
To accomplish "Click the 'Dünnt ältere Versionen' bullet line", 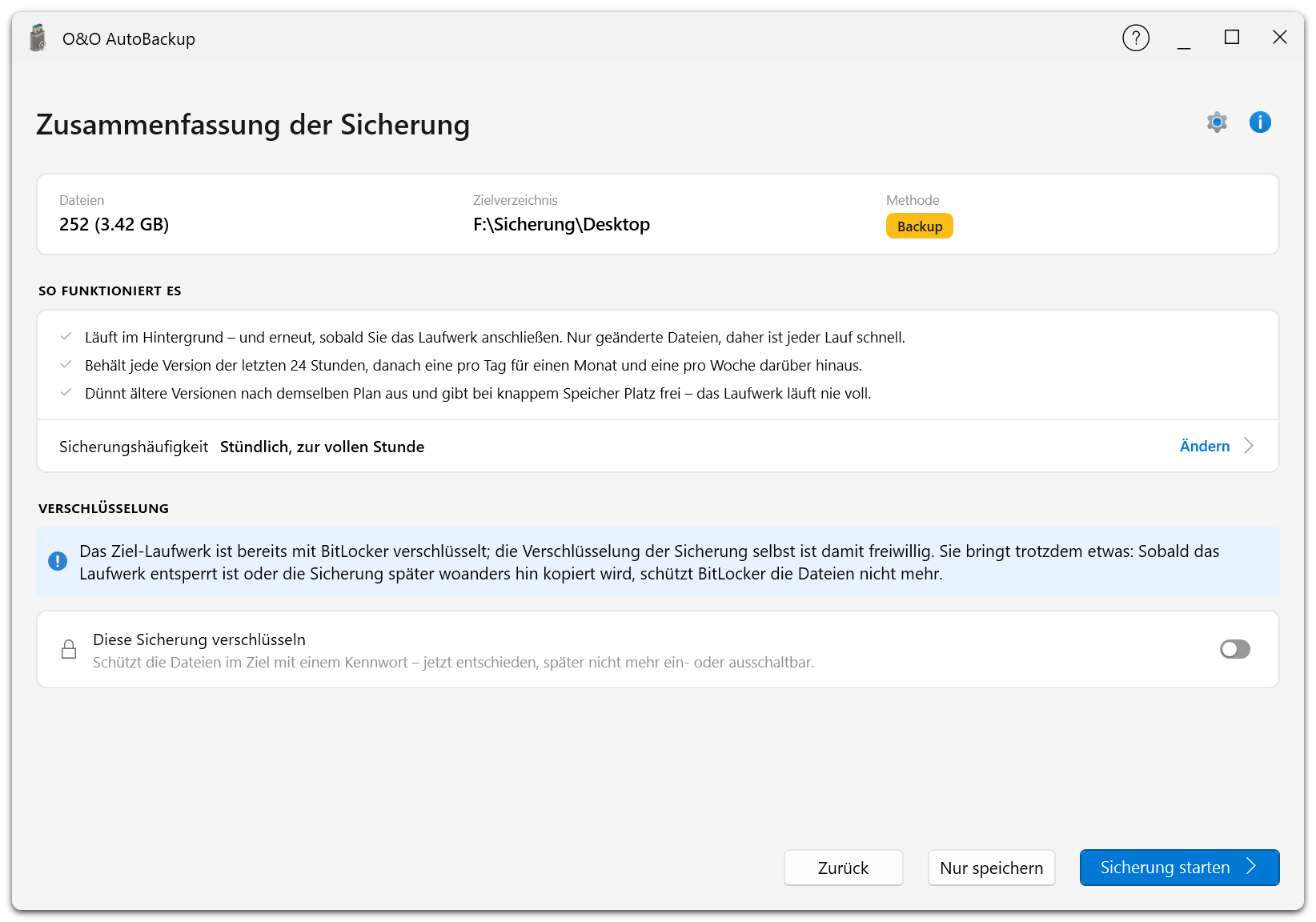I will click(478, 394).
